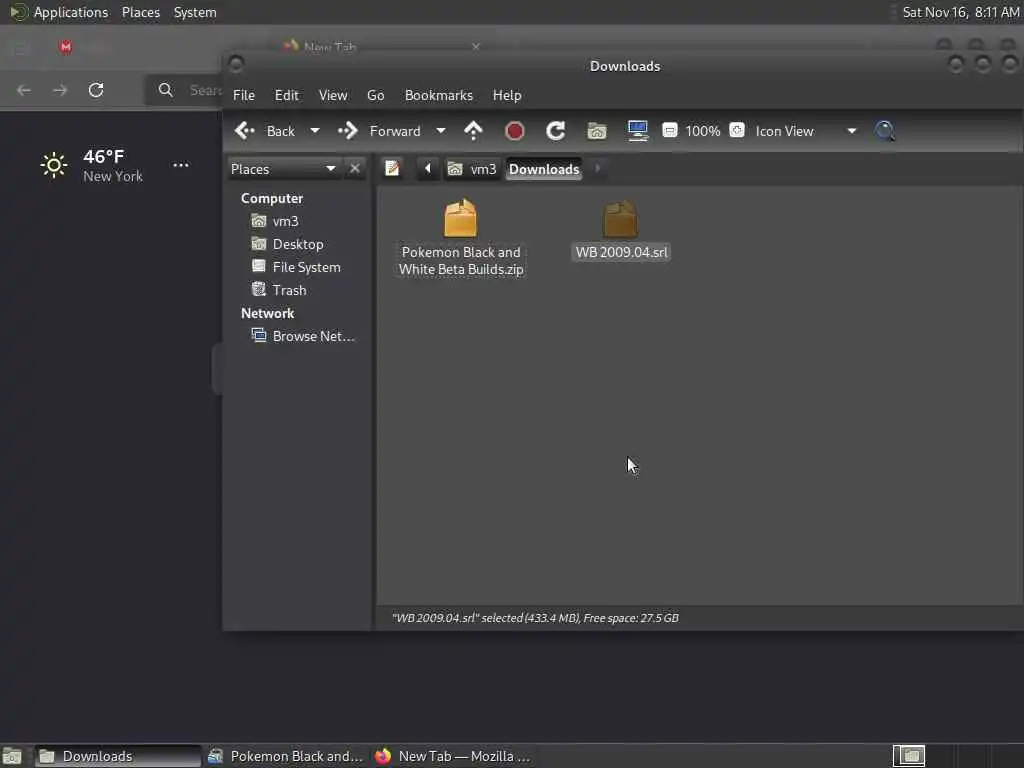Toggle text-based location entry icon
This screenshot has height=768, width=1024.
point(392,168)
